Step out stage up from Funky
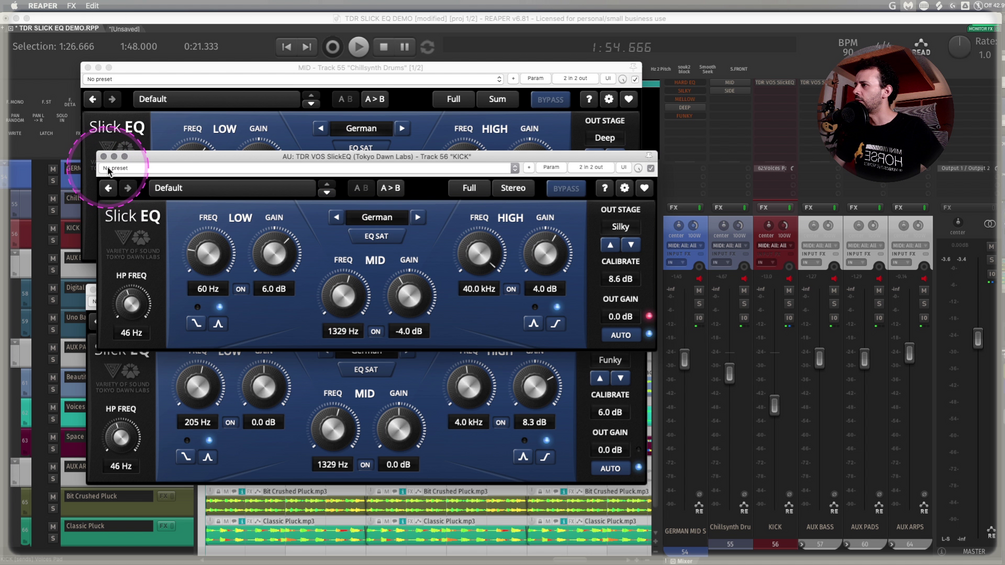1005x565 pixels. 599,378
